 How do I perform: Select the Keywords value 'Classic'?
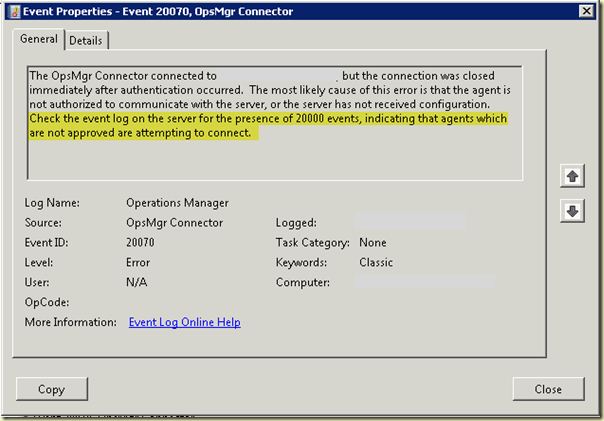(x=376, y=263)
